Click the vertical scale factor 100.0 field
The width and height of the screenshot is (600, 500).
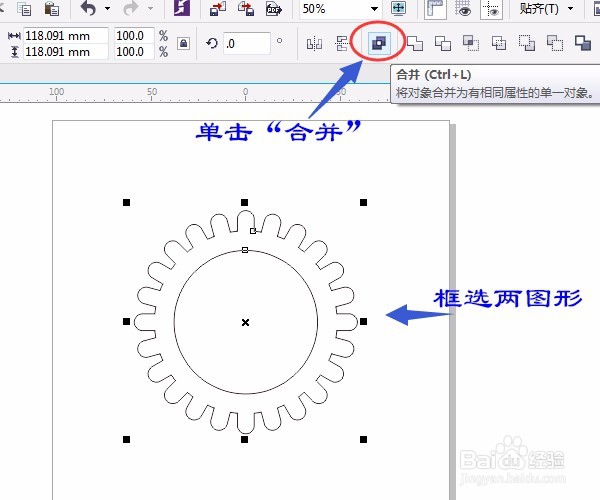[x=134, y=52]
